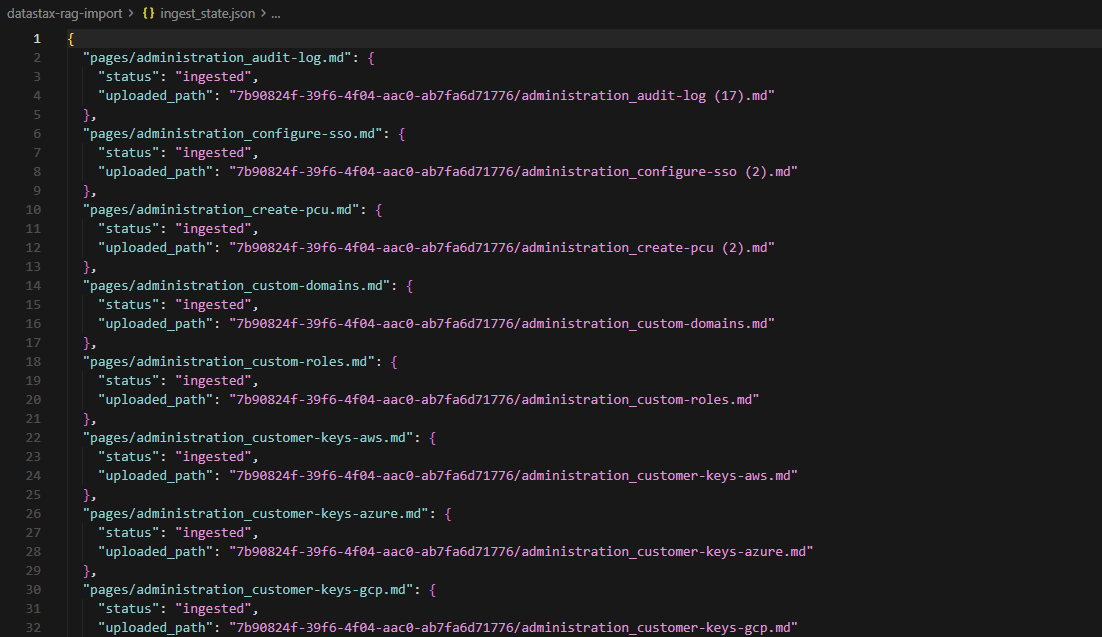Click key "pages/administration_custom-domains.md"
Screen dimensions: 1102x637
(237, 285)
